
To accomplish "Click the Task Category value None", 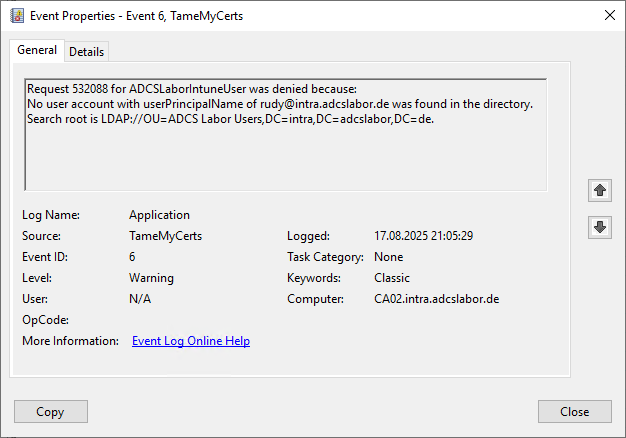I will tap(388, 257).
